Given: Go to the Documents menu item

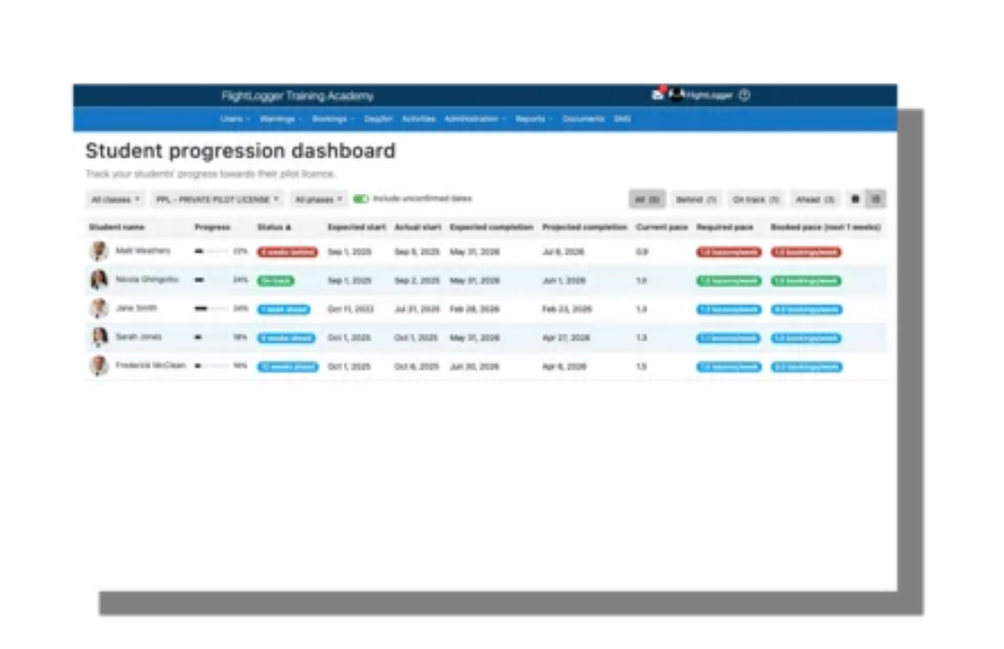Looking at the screenshot, I should 583,119.
